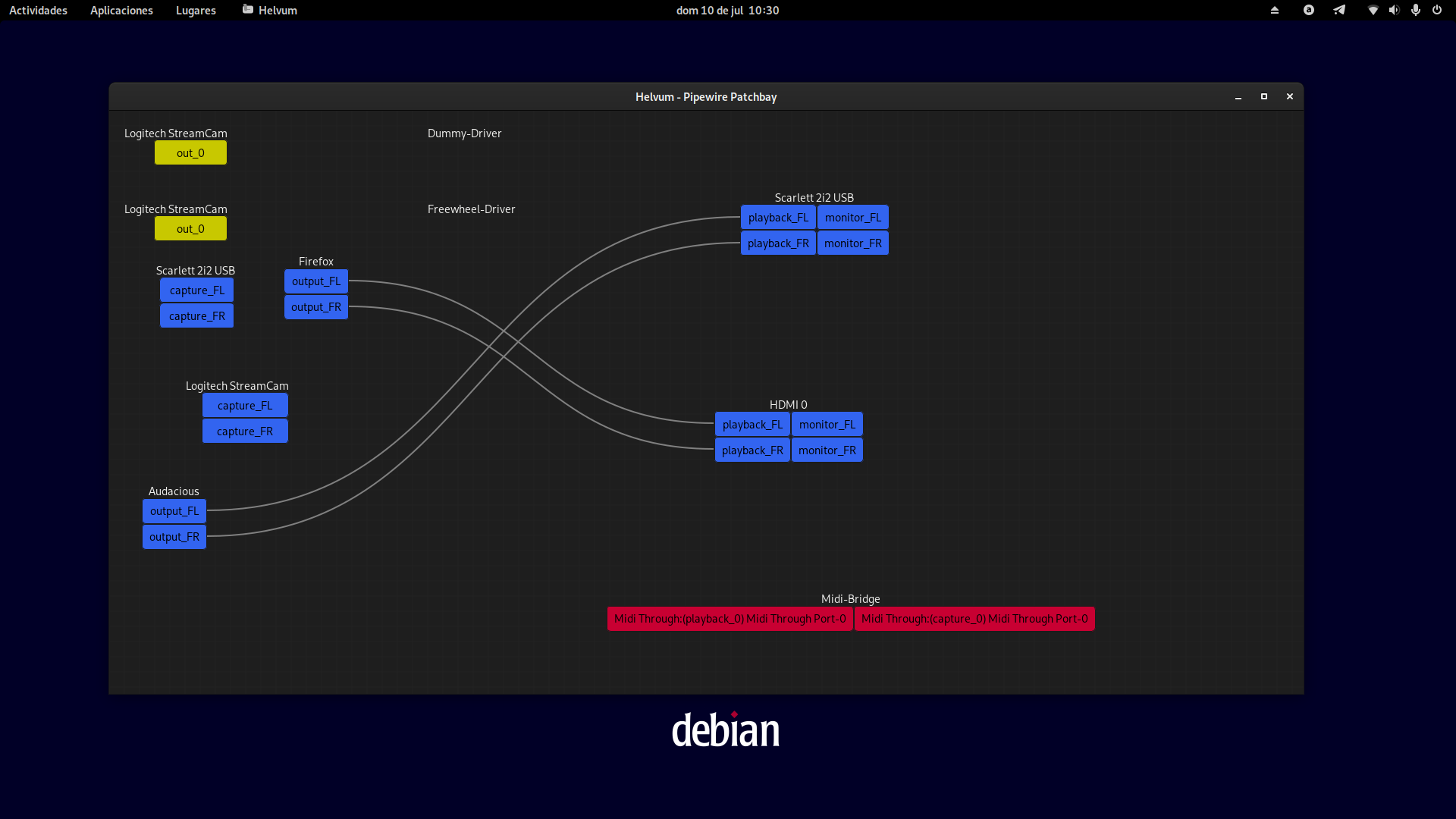Click the first yellow out_0 port
The image size is (1456, 819).
190,153
